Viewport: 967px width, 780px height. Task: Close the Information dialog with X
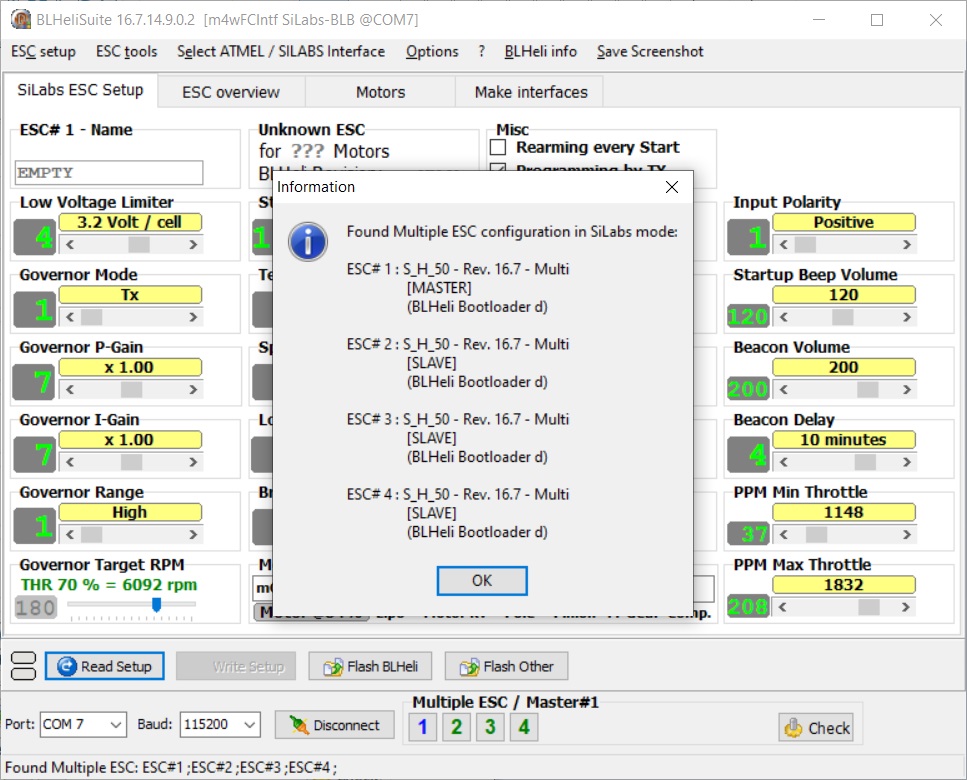pyautogui.click(x=672, y=187)
